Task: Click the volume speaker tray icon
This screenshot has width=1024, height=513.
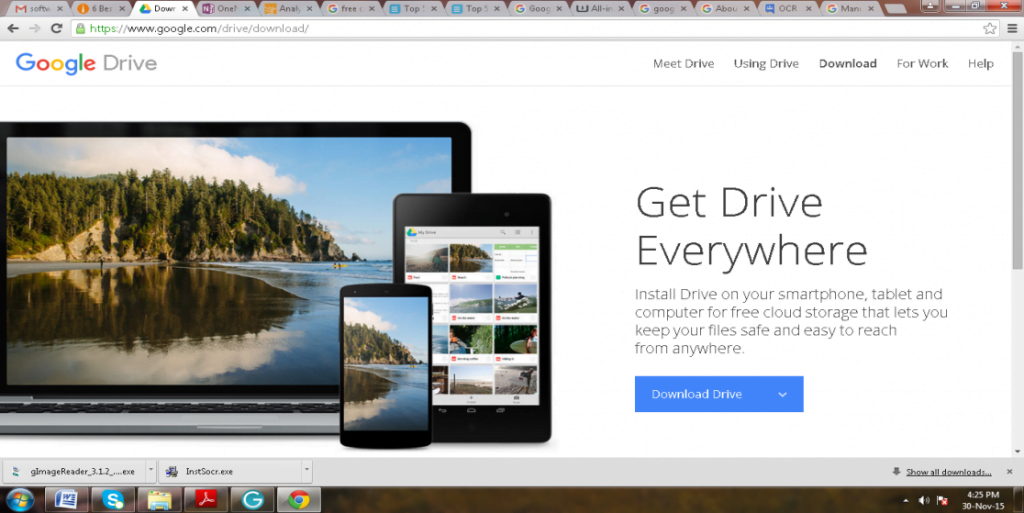Action: click(x=923, y=500)
